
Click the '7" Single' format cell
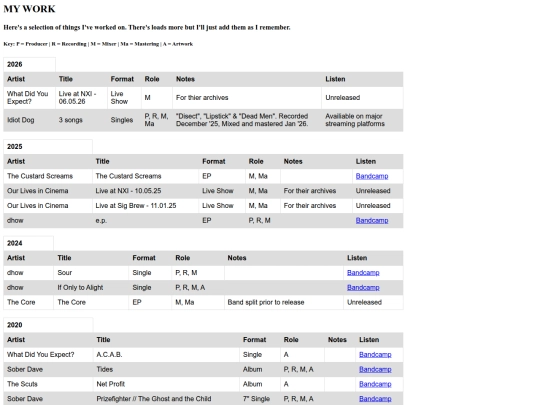click(x=260, y=399)
